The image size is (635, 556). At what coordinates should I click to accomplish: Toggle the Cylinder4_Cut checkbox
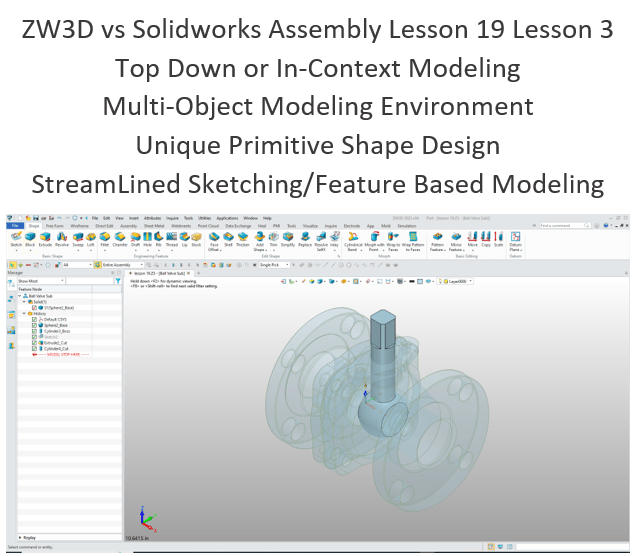click(35, 348)
